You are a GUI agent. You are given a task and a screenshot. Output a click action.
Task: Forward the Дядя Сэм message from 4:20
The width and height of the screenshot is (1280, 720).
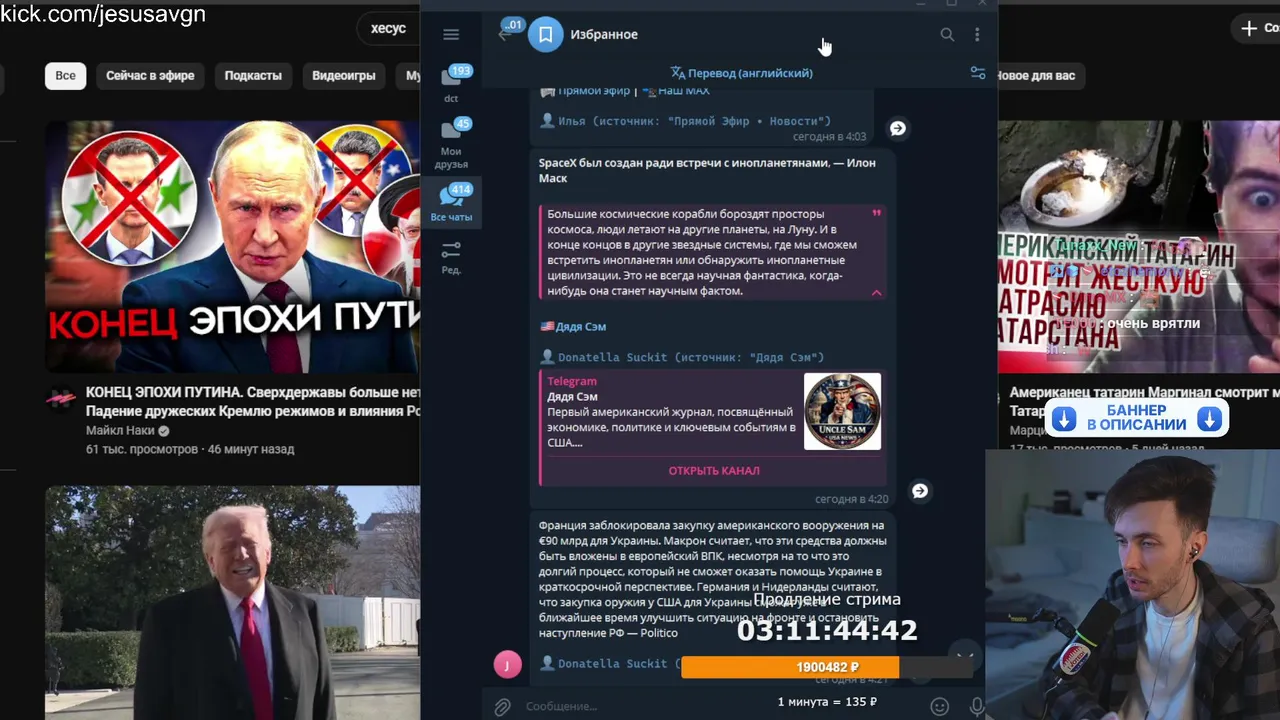pyautogui.click(x=920, y=491)
